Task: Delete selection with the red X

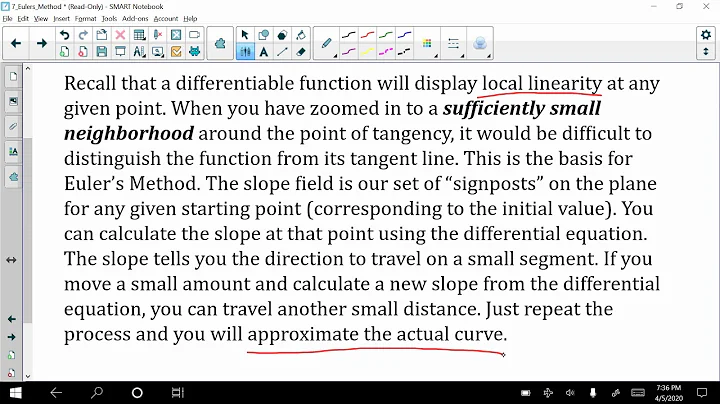Action: point(120,35)
